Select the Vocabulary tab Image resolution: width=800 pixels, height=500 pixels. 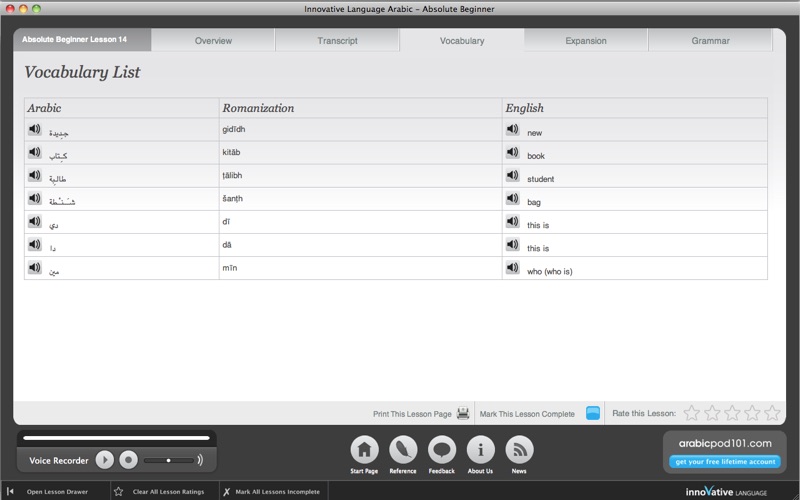(462, 40)
